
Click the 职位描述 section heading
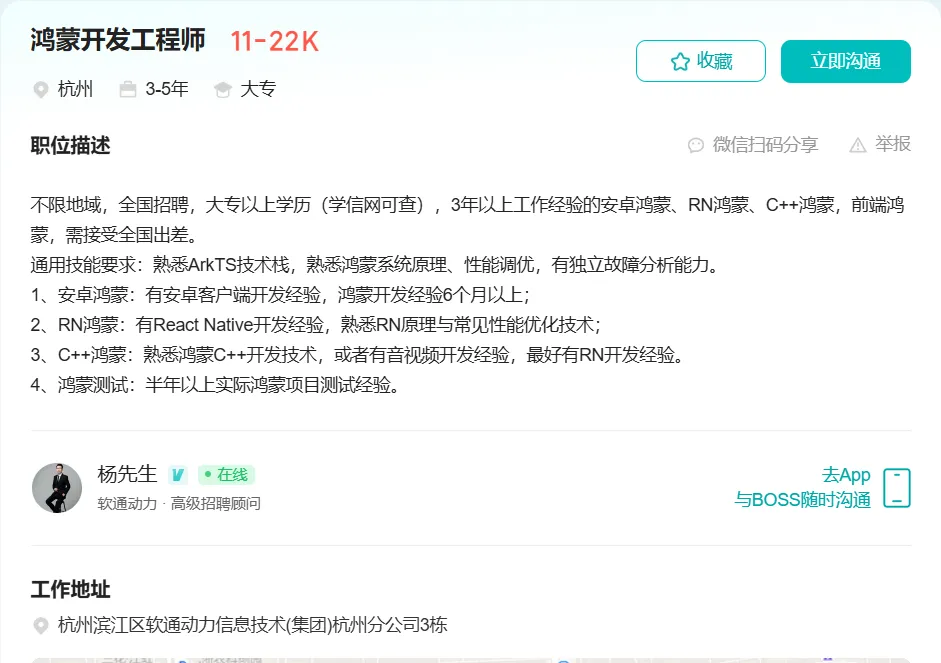coord(70,145)
